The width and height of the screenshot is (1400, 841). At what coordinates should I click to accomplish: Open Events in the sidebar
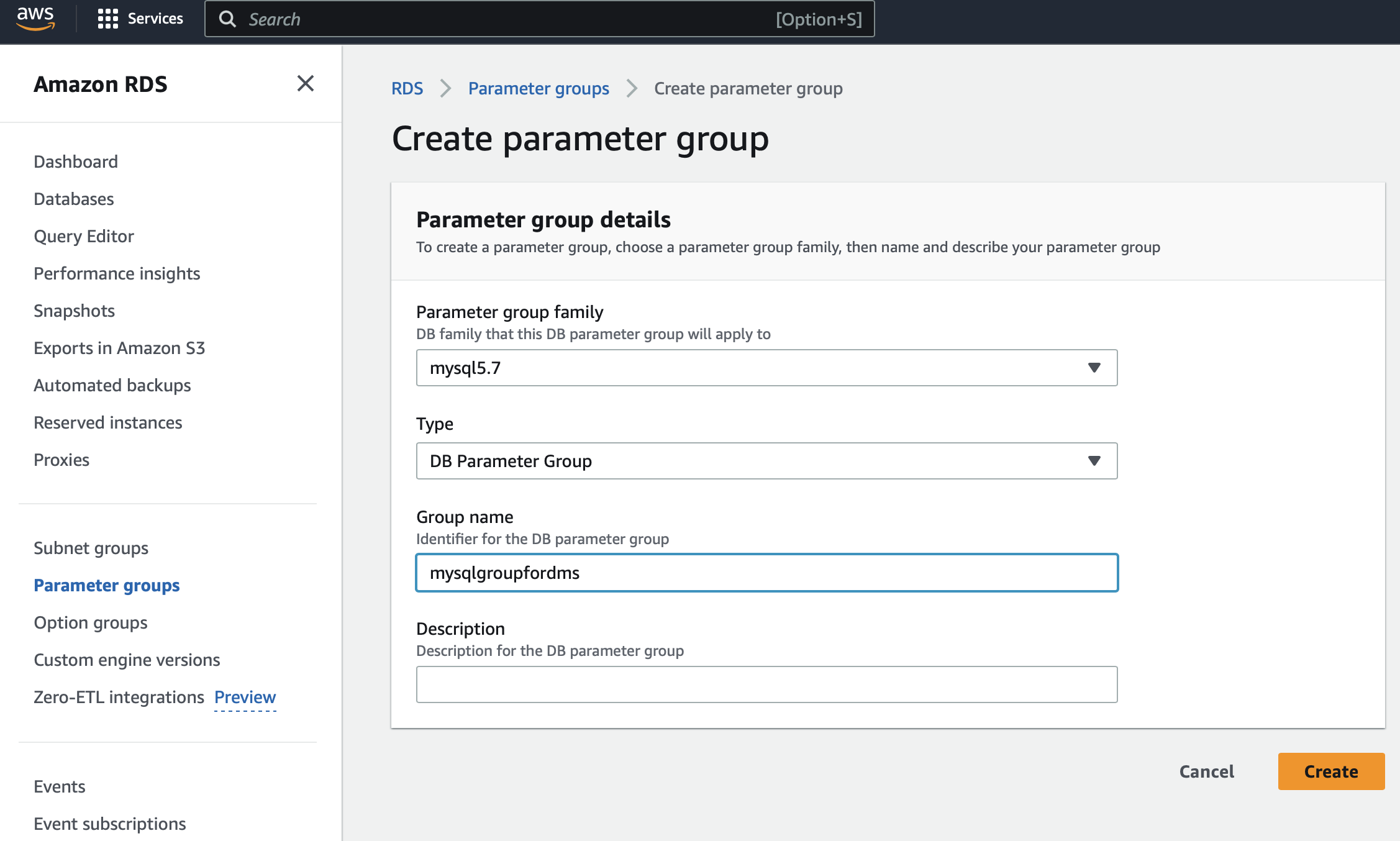click(60, 786)
